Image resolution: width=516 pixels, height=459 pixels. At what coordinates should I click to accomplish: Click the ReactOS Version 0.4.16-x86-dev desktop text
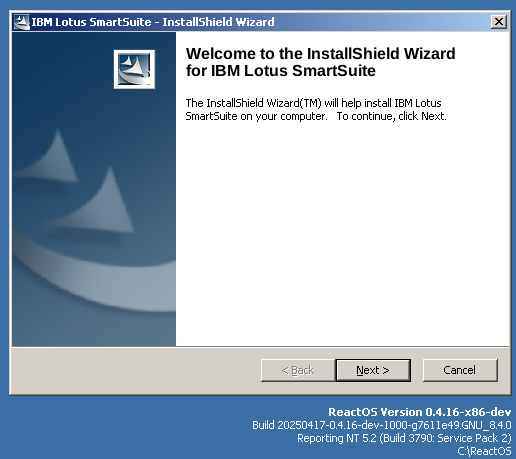coord(420,412)
